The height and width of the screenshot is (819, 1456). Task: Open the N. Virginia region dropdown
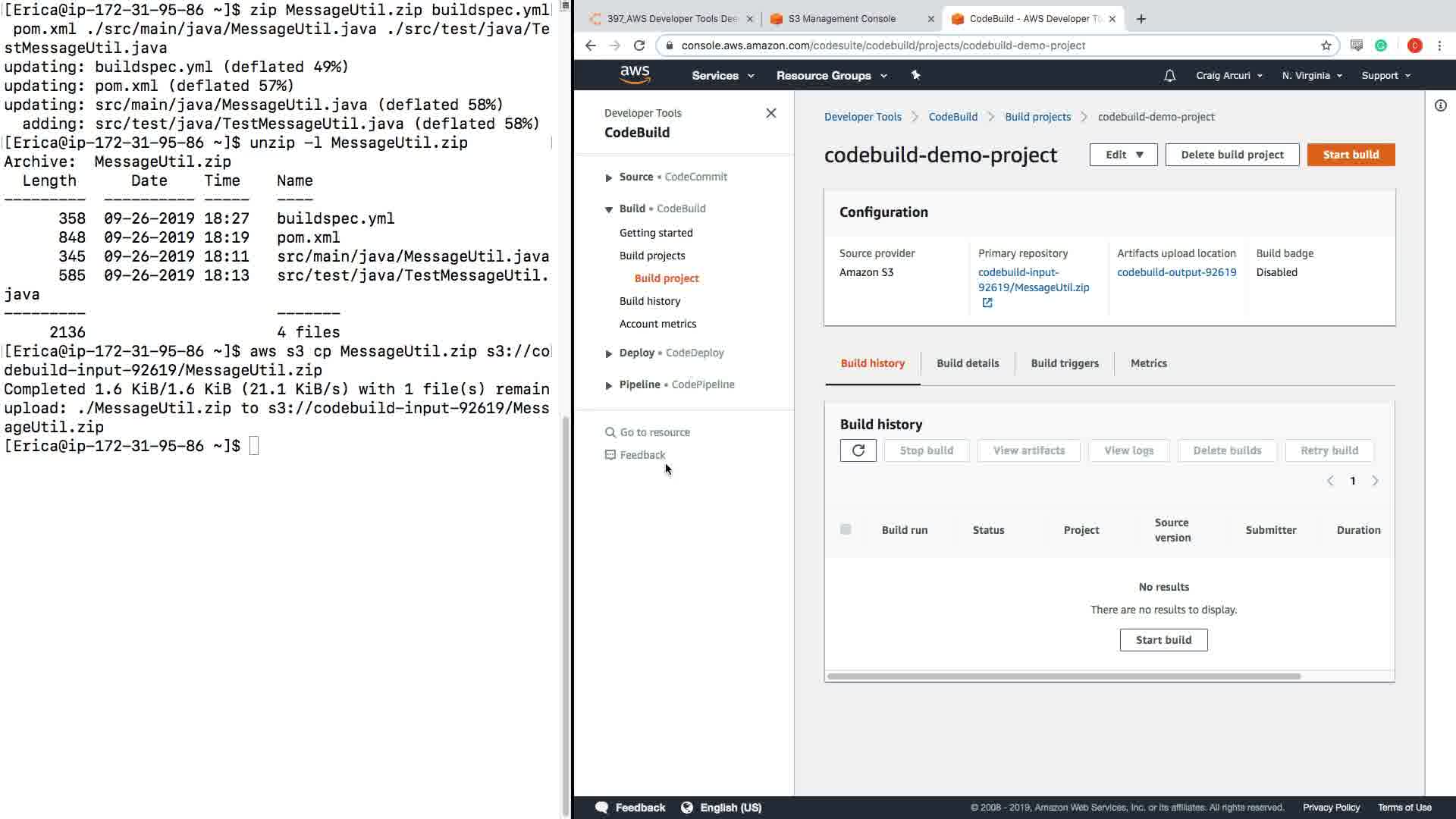point(1312,75)
